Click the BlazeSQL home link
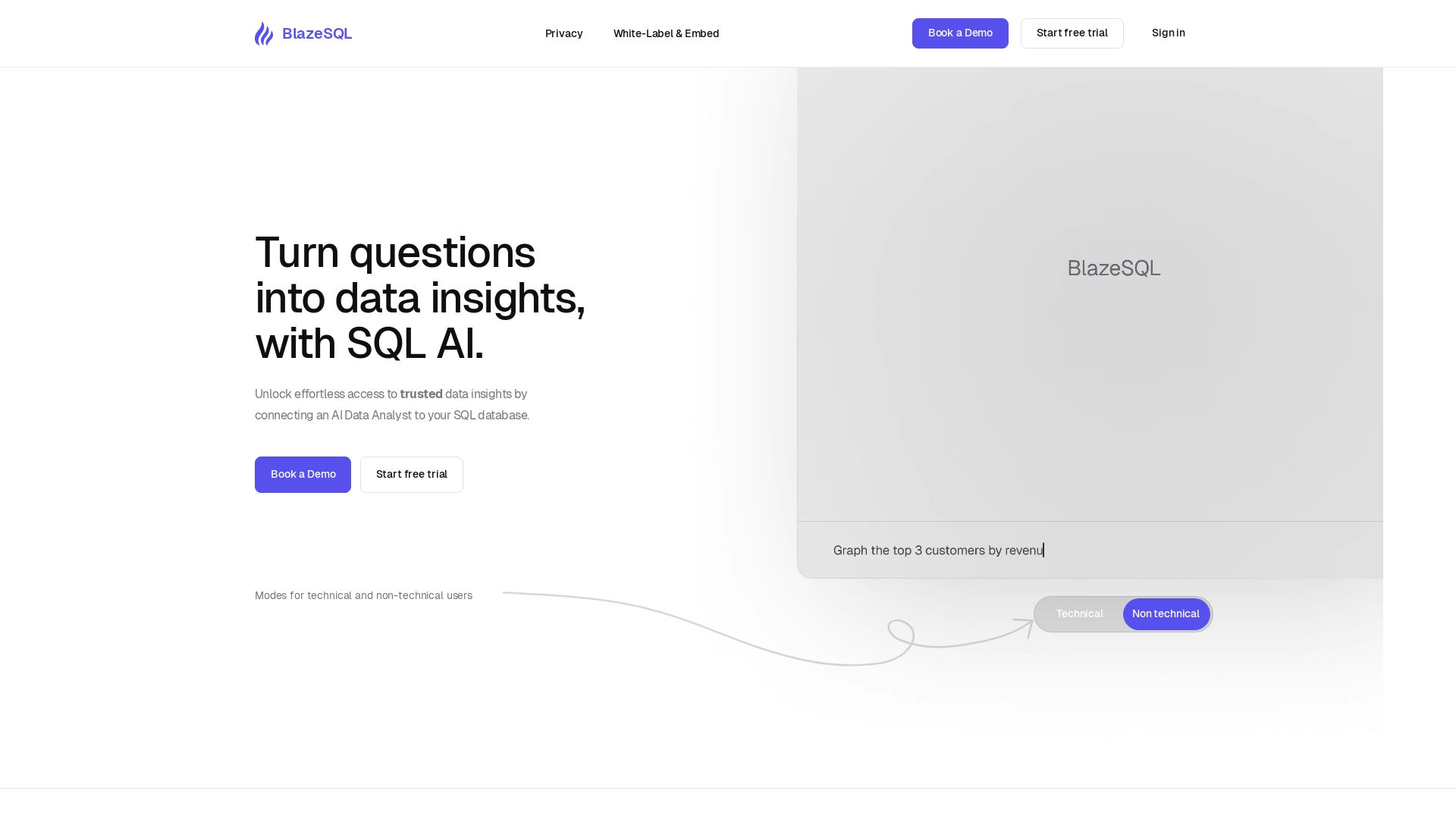This screenshot has height=819, width=1456. [303, 33]
